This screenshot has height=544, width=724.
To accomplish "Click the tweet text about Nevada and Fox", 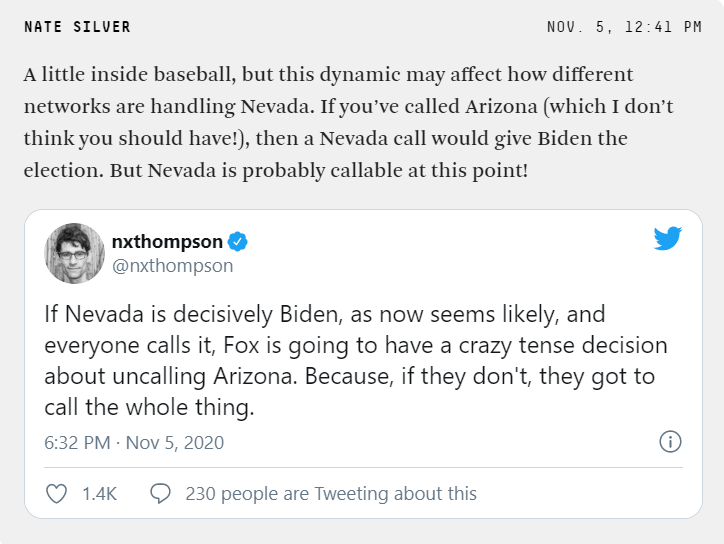I will pyautogui.click(x=356, y=361).
